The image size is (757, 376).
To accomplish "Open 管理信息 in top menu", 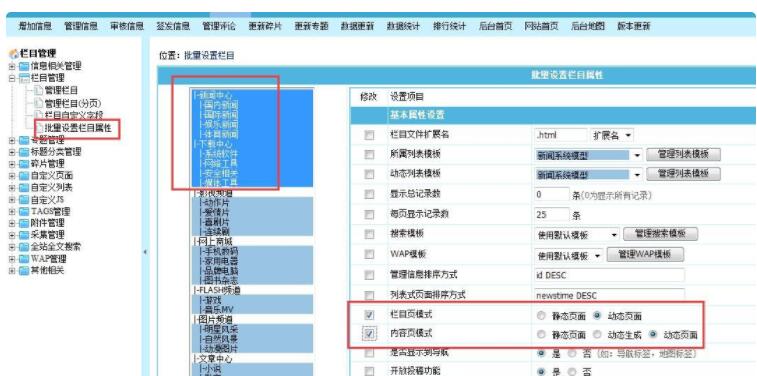I will [81, 27].
